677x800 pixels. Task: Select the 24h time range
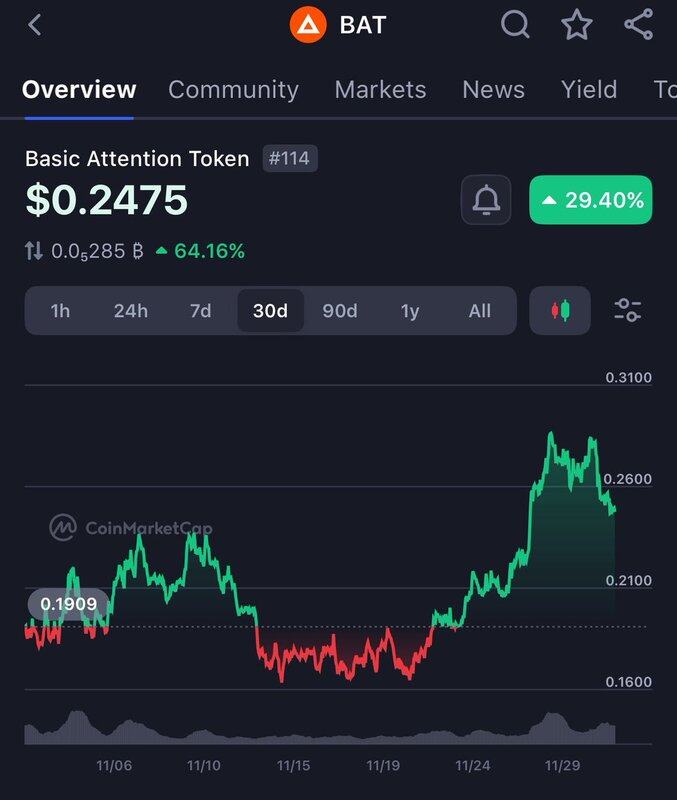pos(130,311)
